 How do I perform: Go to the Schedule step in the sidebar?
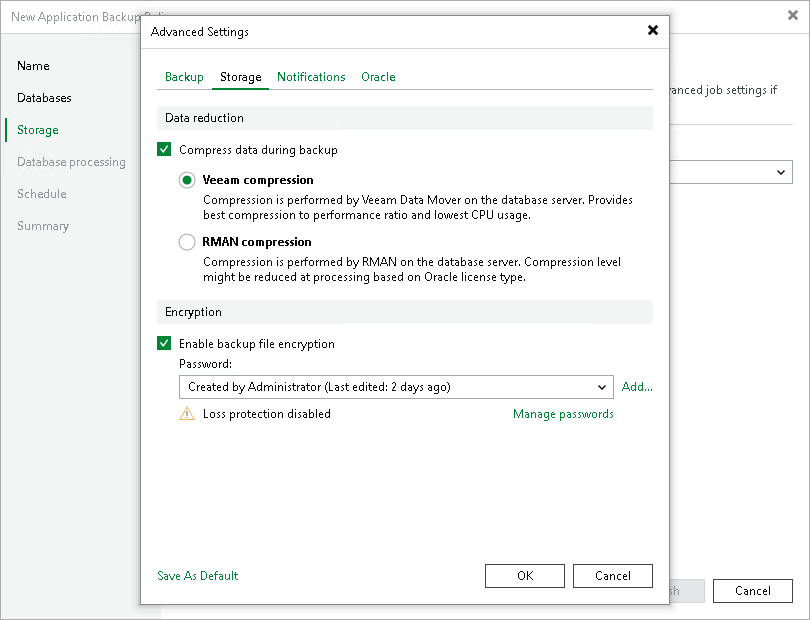pos(41,193)
